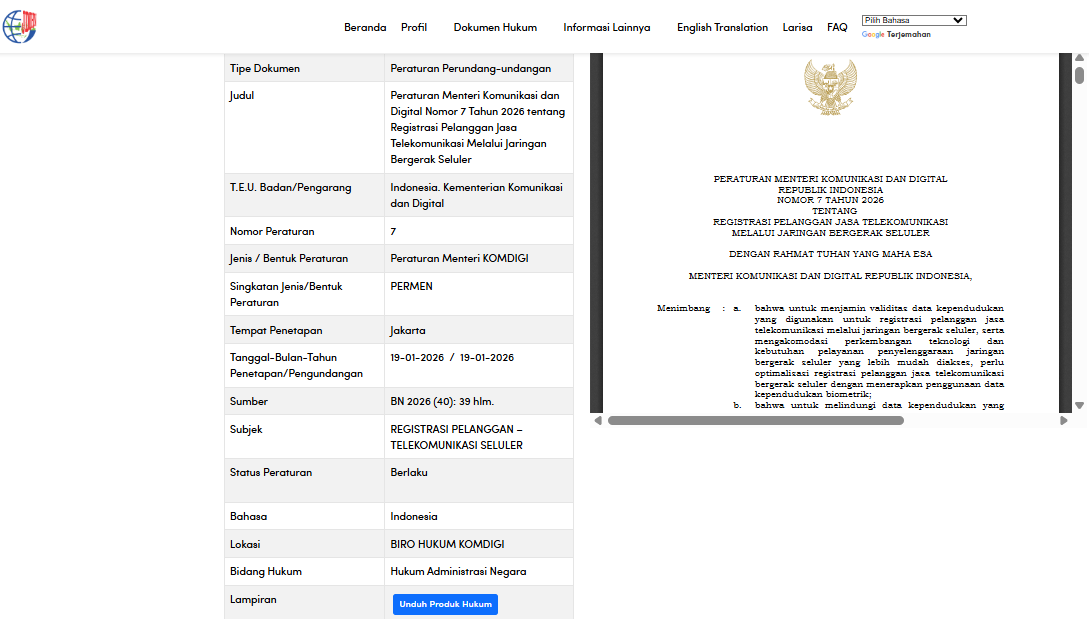Click the PDF viewer scroll up arrow
The image size is (1089, 619).
click(x=1079, y=59)
